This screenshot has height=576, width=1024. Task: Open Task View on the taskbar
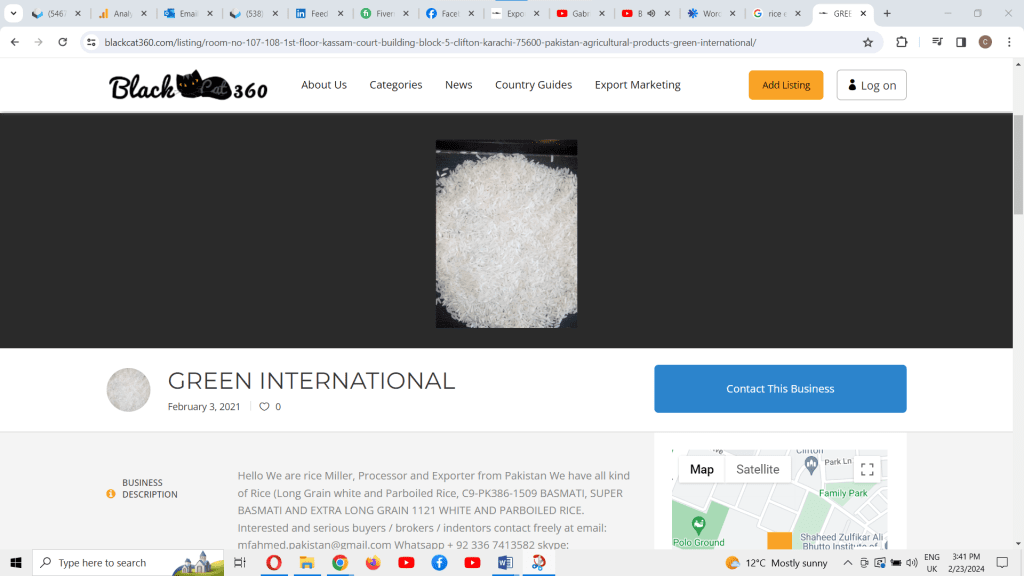240,562
